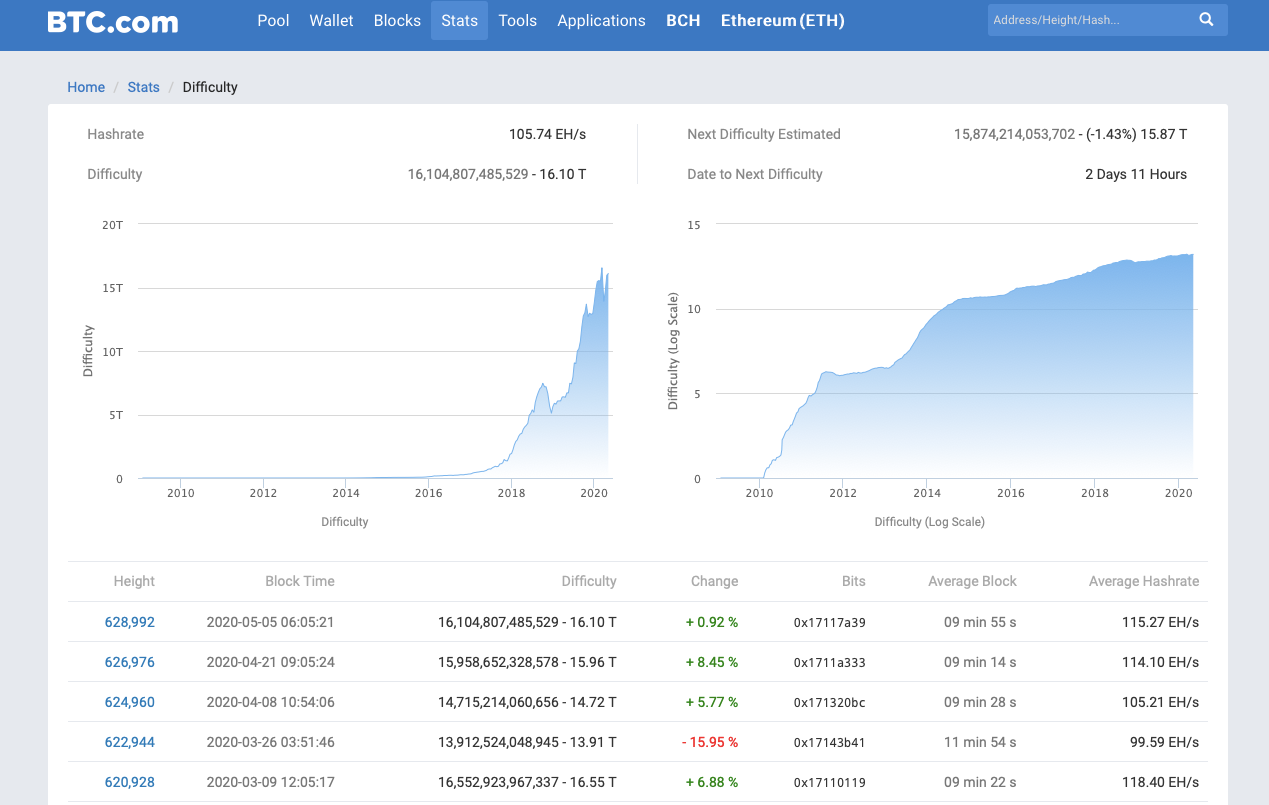Click the 99.59 EH/s average hashrate
The height and width of the screenshot is (805, 1269).
1164,742
